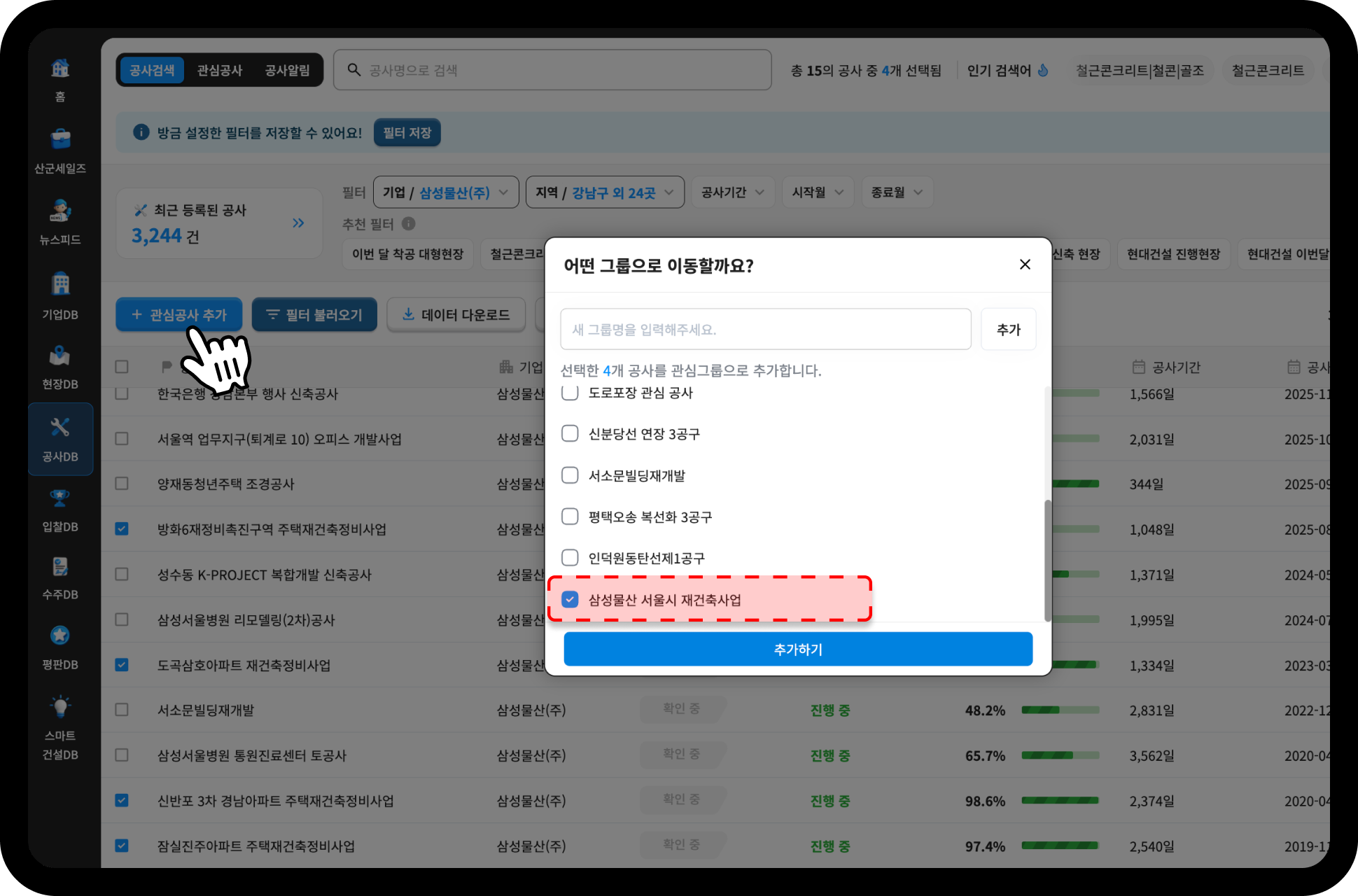
Task: Click 98.6% progress bar for 신반포 3차
Action: coord(1060,800)
